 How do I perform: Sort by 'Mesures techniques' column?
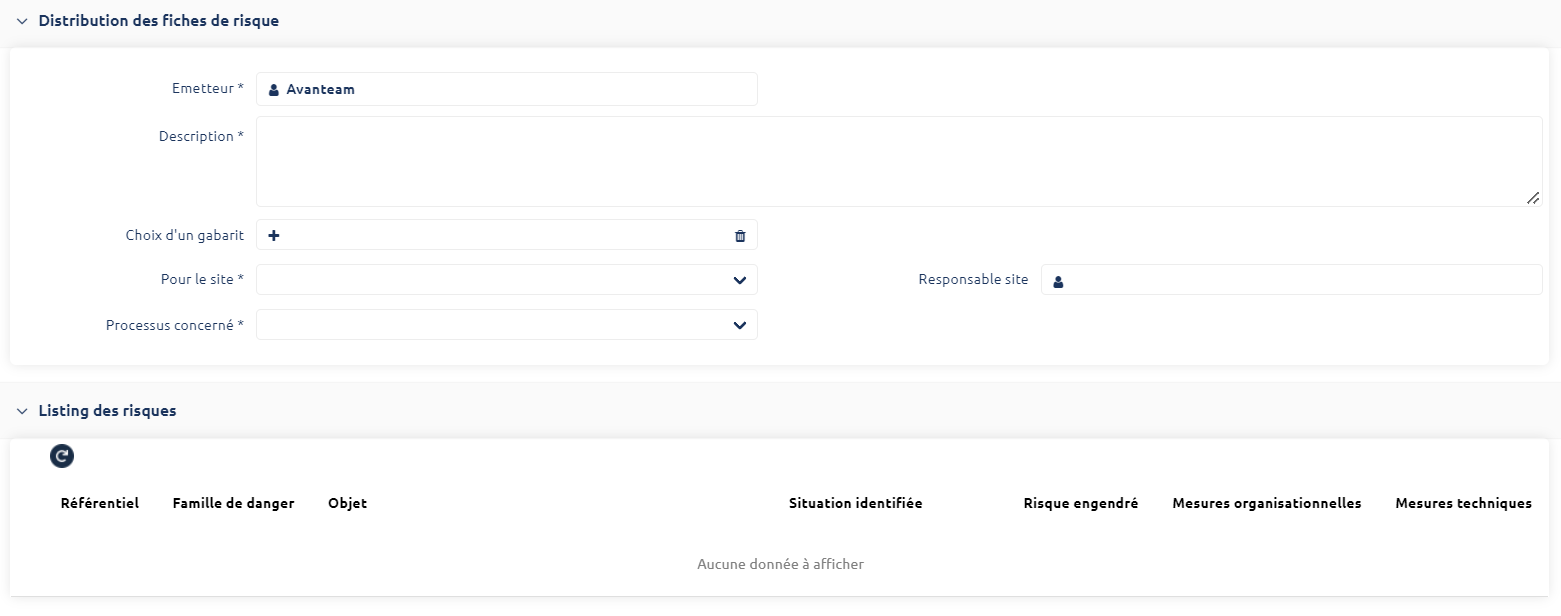tap(1463, 503)
